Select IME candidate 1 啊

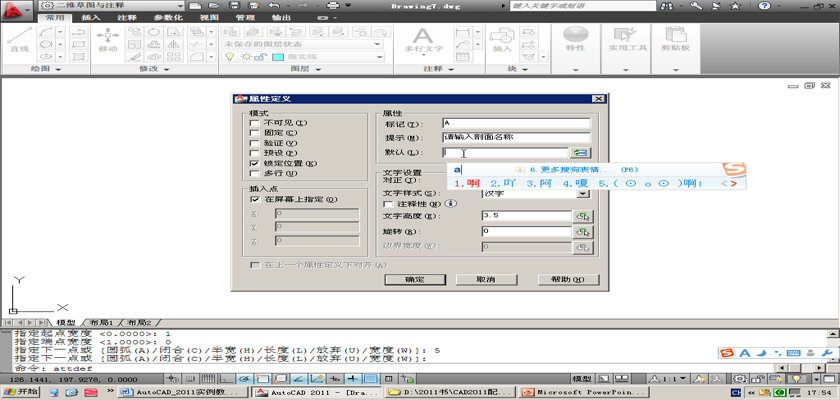tap(467, 183)
